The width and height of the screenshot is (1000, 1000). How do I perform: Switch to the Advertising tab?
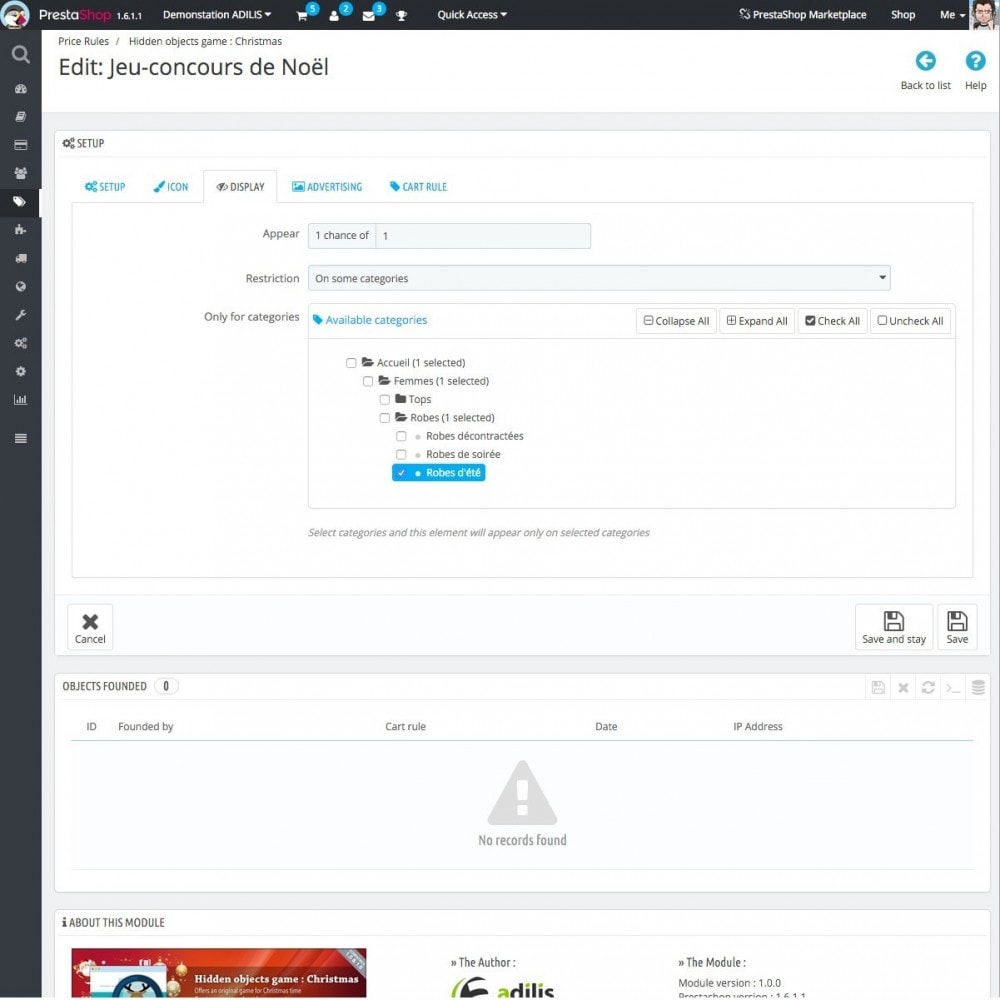[x=327, y=187]
